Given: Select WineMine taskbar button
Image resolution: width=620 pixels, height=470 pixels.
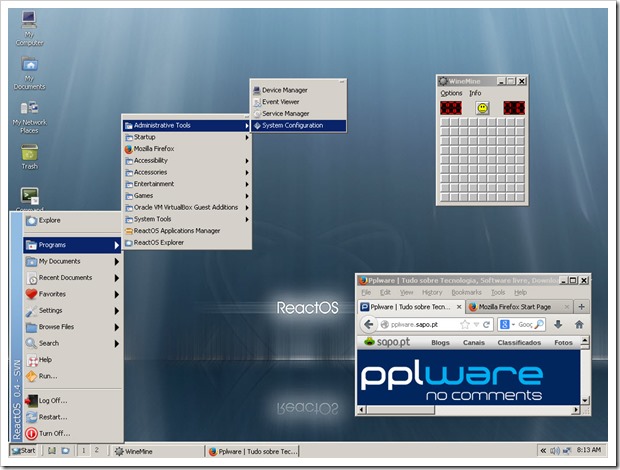Looking at the screenshot, I should tap(157, 451).
